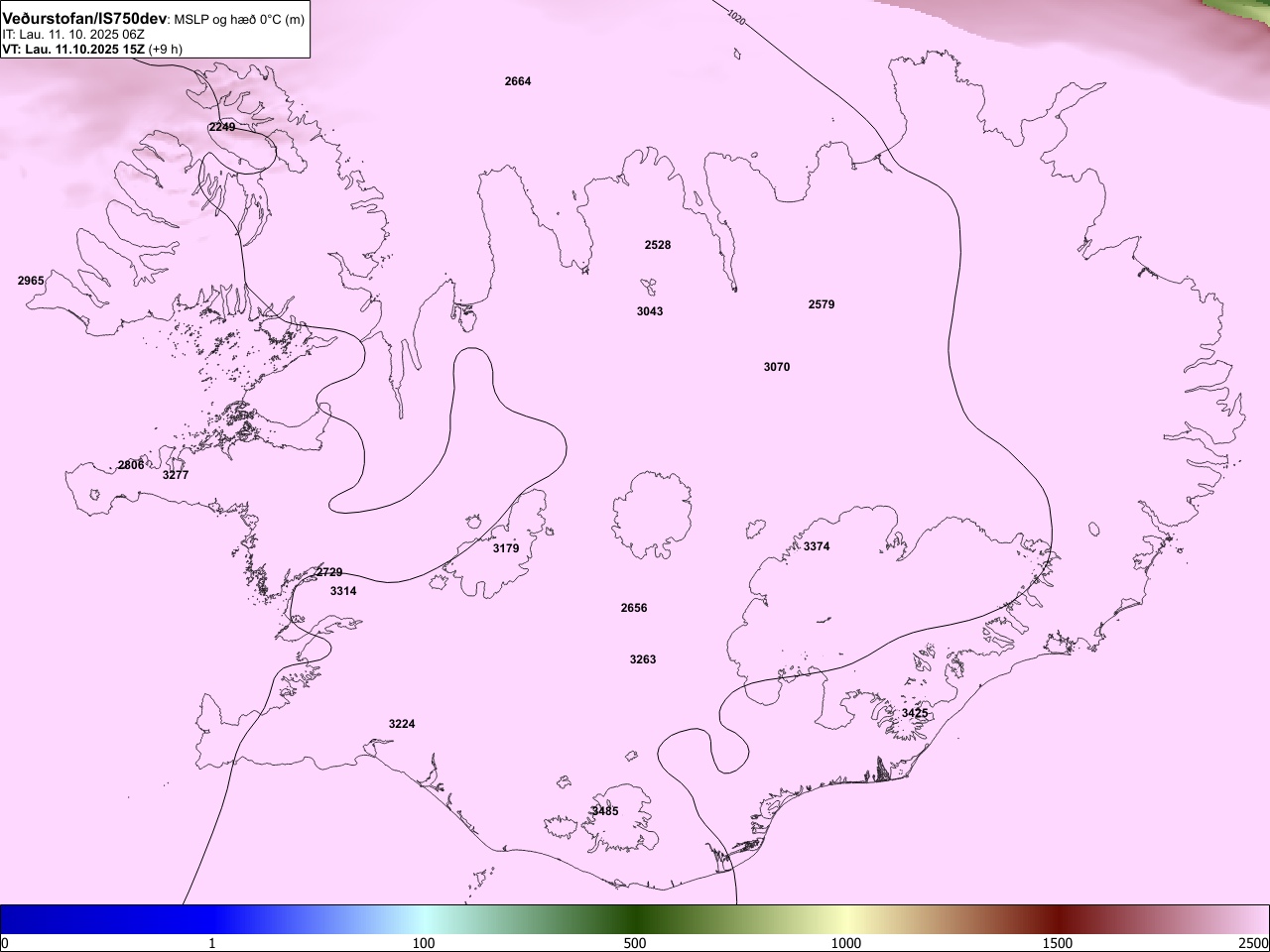This screenshot has width=1270, height=952.
Task: Click the 3224 value in the southwest
Action: coord(402,724)
